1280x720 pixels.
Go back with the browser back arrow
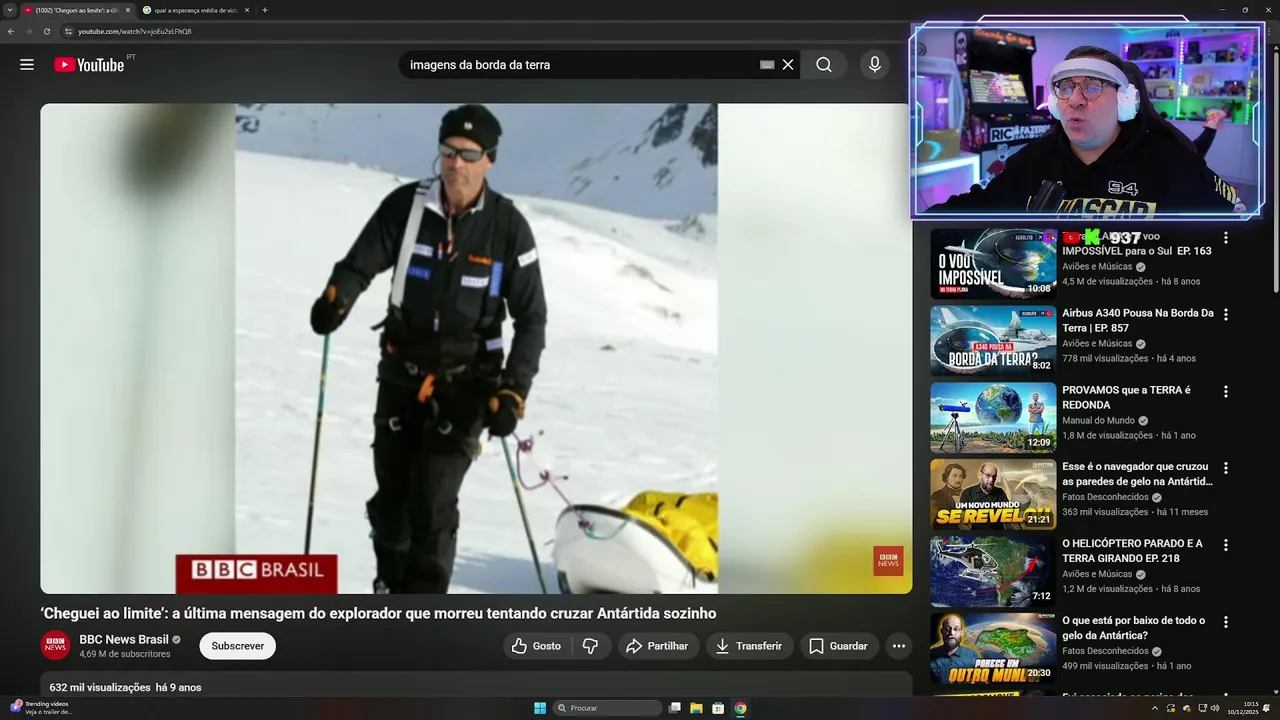[10, 31]
